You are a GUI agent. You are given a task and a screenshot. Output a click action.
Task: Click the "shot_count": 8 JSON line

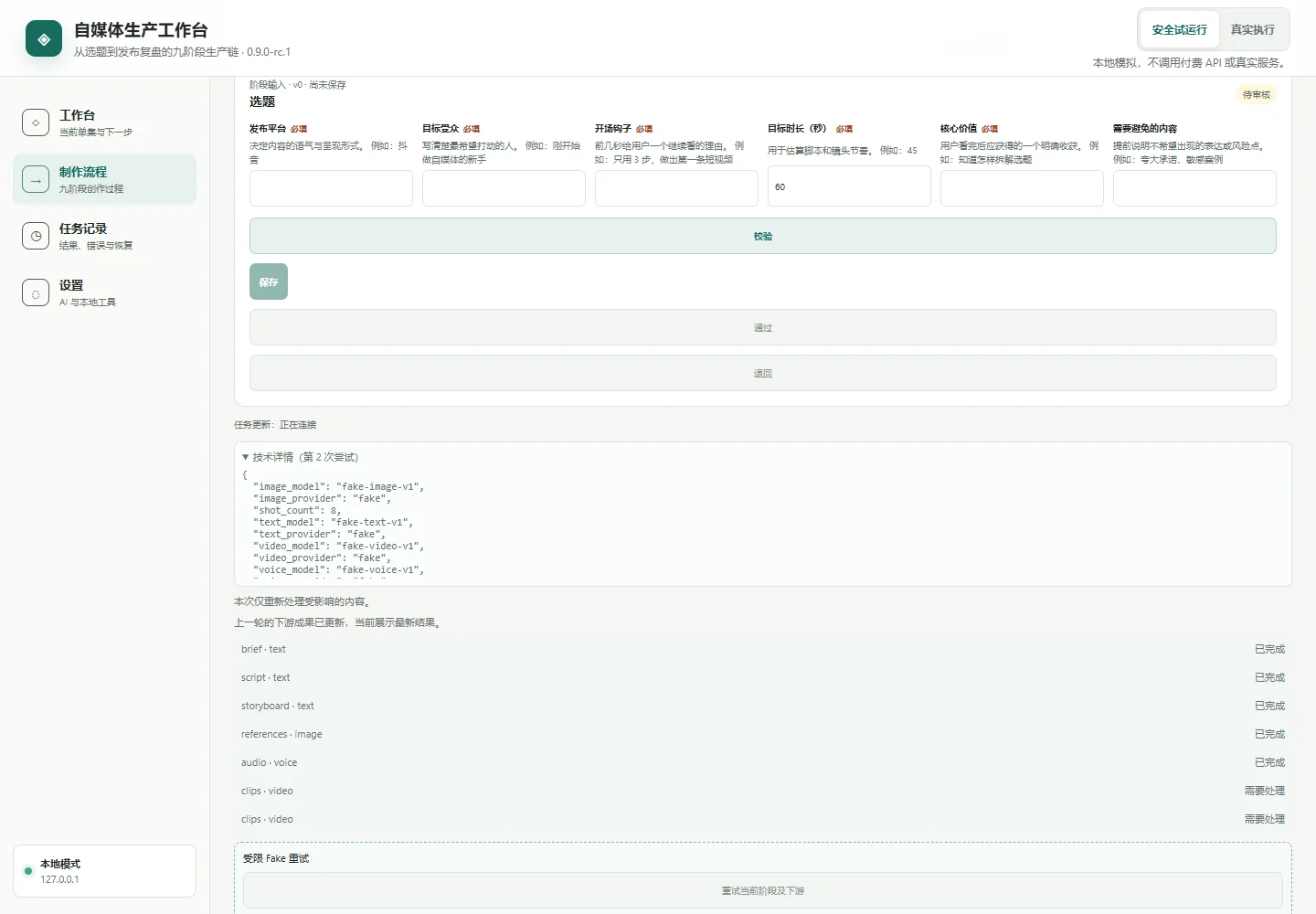297,510
